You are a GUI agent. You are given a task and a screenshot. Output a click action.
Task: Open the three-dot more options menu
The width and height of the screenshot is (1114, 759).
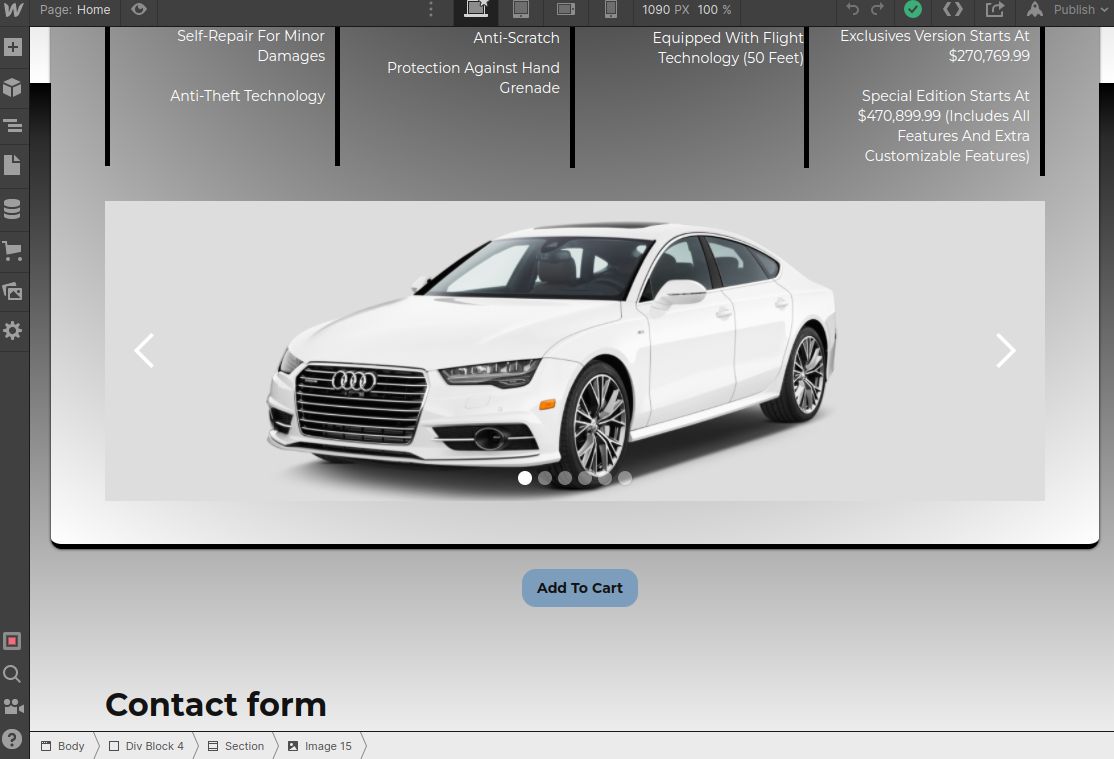click(431, 9)
